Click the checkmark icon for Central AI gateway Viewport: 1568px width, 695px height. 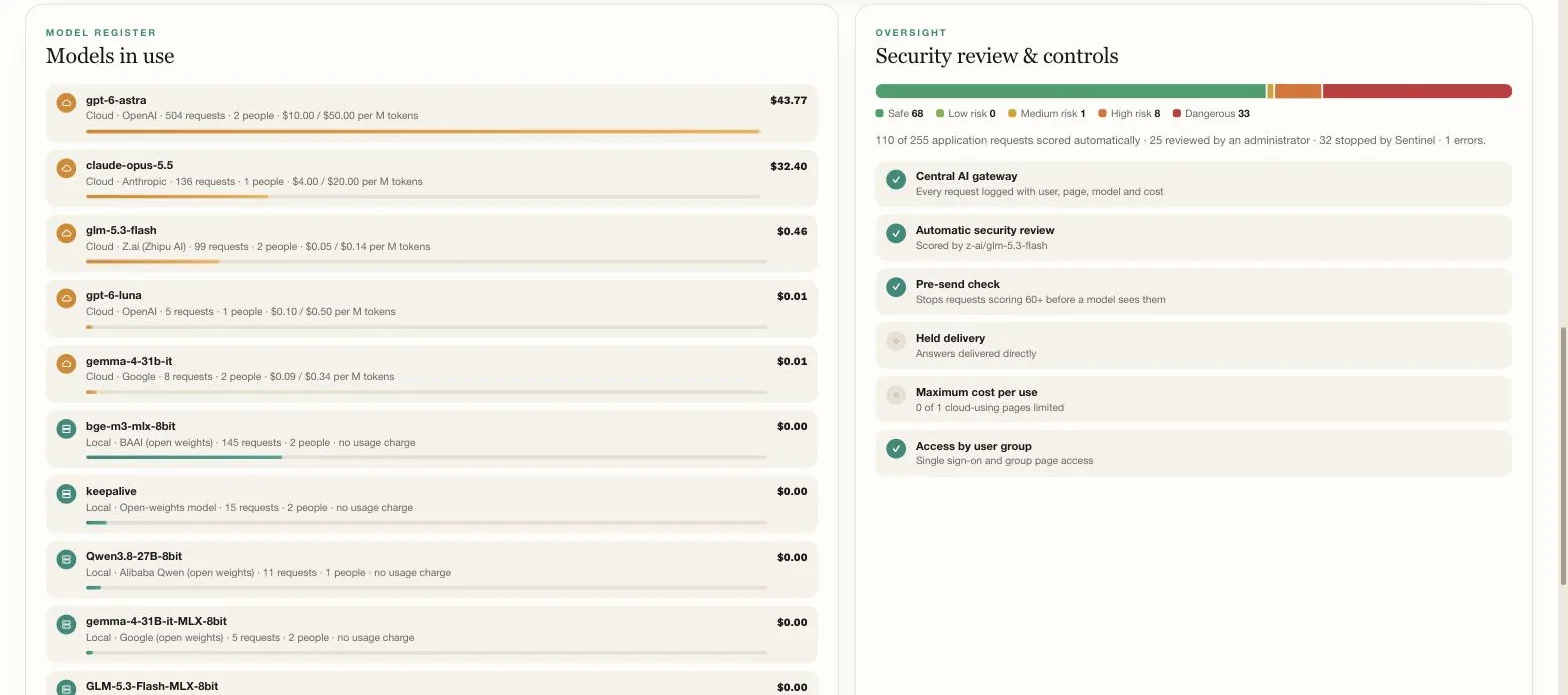(x=896, y=179)
